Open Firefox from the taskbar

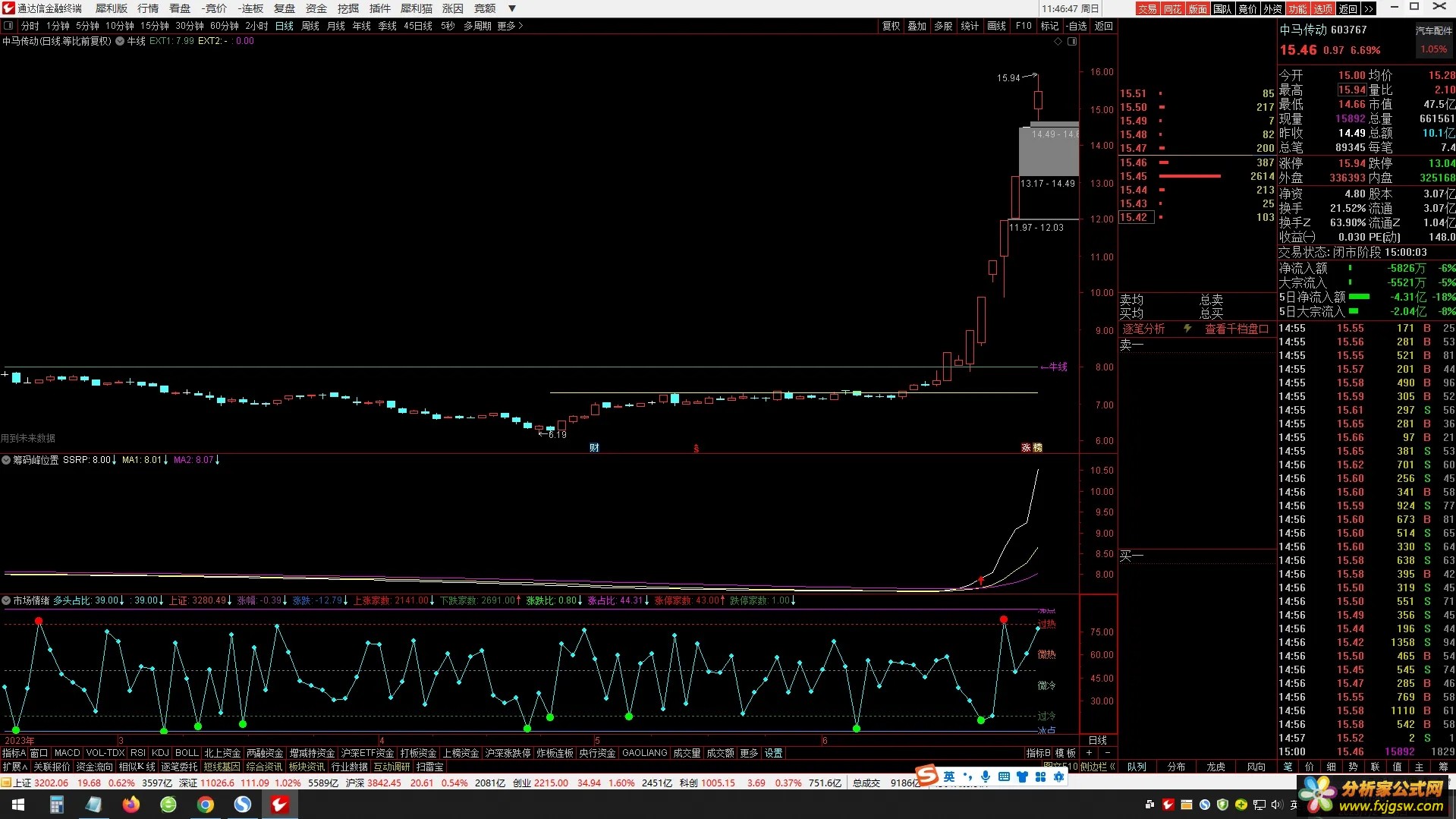[x=131, y=805]
